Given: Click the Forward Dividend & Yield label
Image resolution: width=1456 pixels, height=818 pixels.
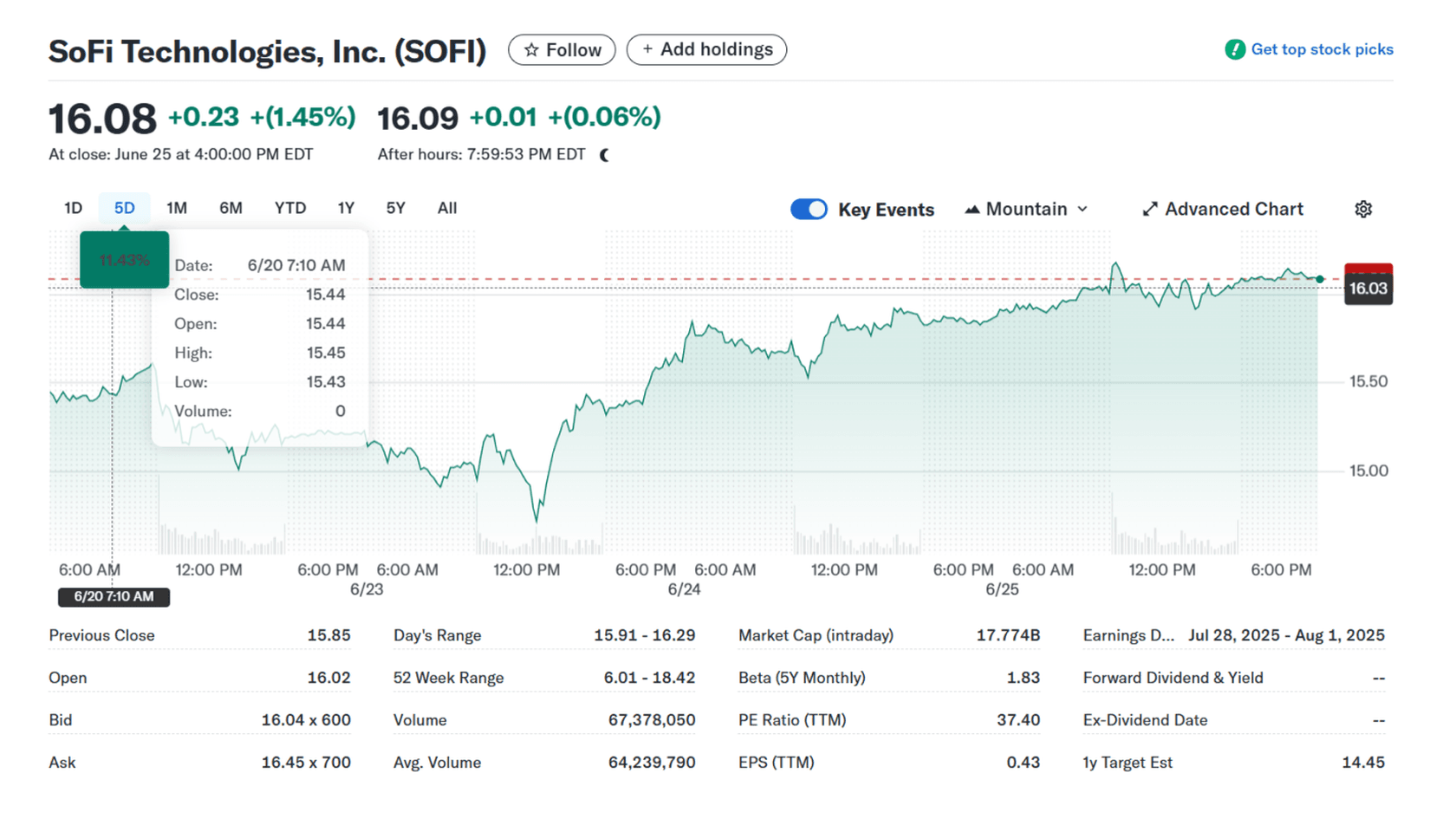Looking at the screenshot, I should 1173,678.
